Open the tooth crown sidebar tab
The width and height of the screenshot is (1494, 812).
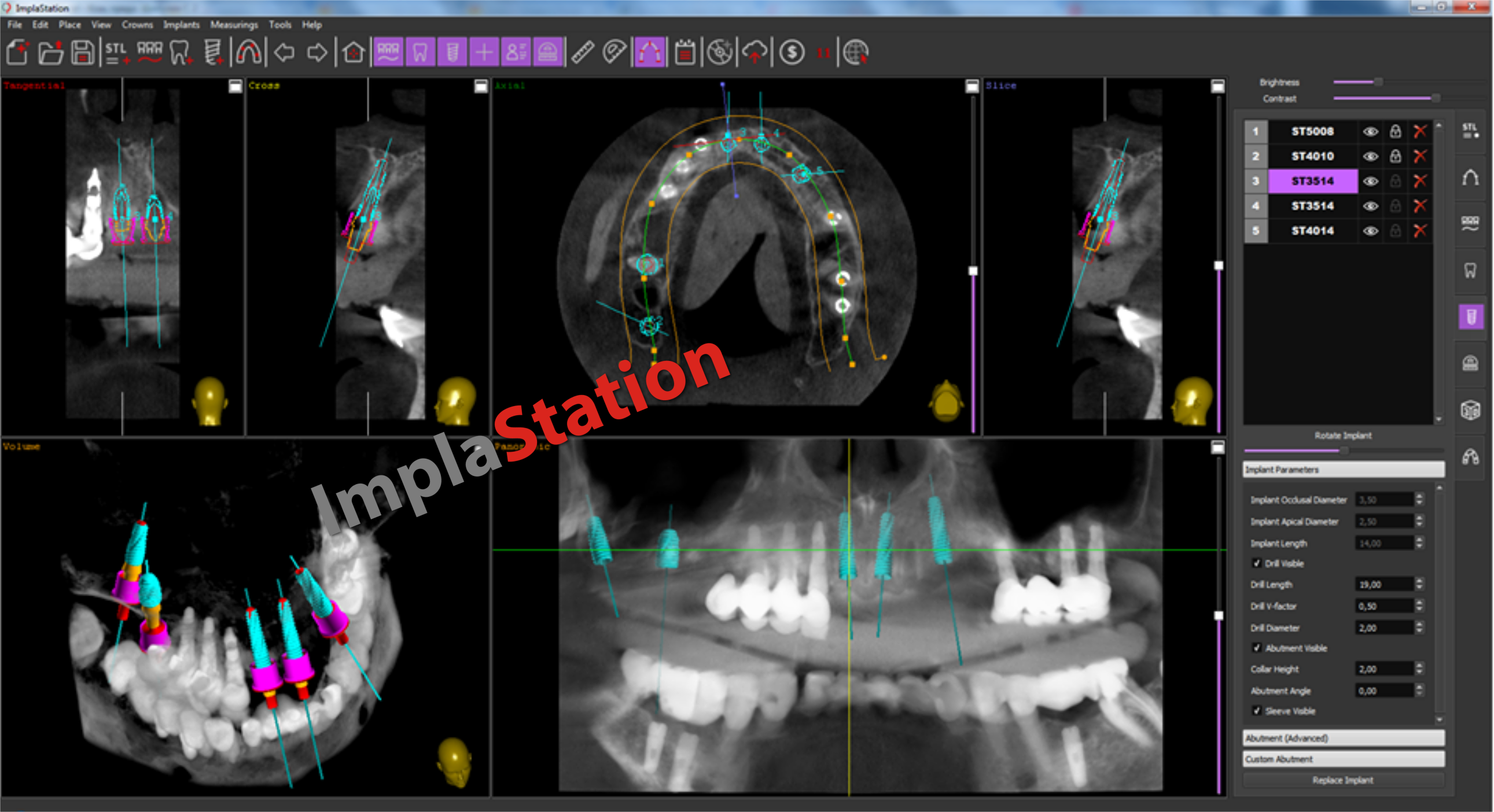(x=1470, y=270)
